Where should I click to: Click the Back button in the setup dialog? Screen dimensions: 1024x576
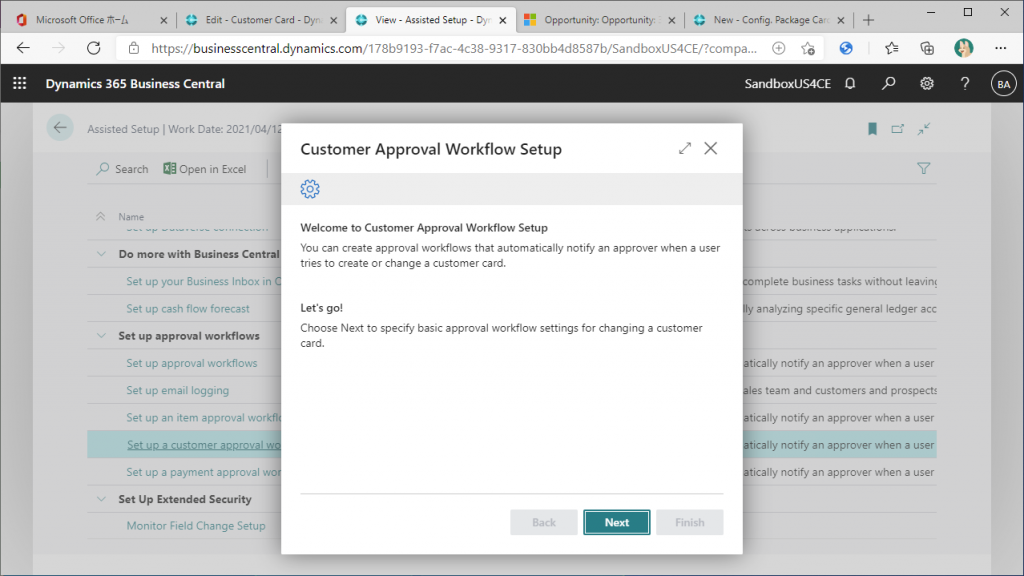(x=543, y=522)
